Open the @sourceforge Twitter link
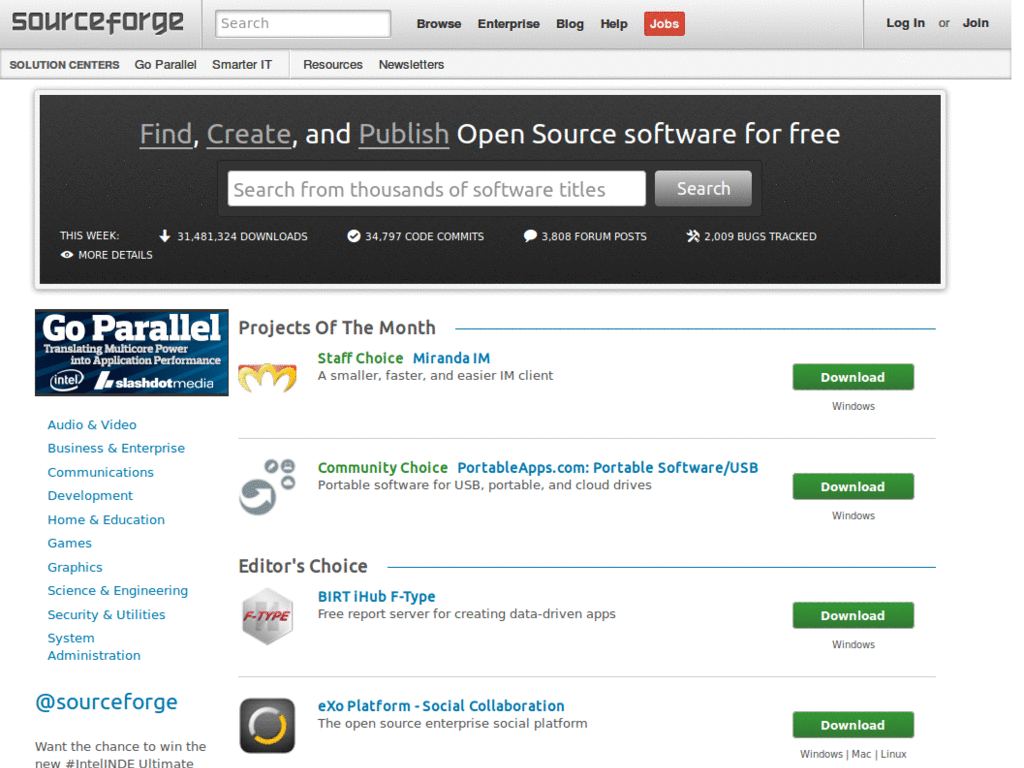1024x768 pixels. (x=106, y=702)
